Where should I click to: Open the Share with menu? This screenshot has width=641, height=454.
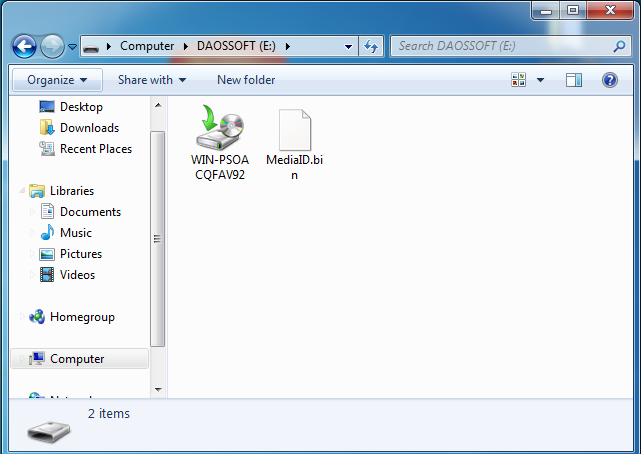152,80
